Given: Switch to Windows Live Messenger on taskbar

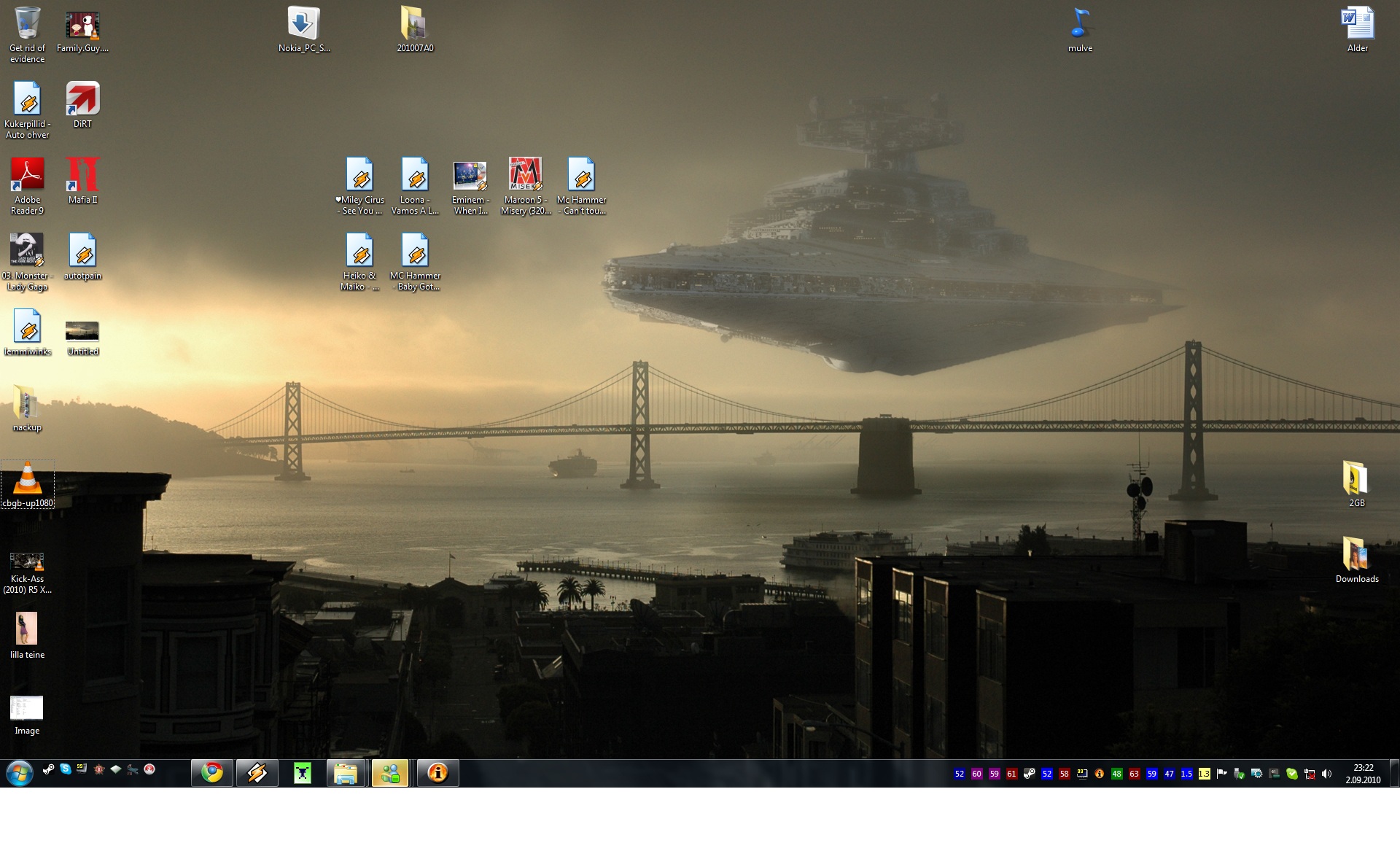Looking at the screenshot, I should click(390, 773).
